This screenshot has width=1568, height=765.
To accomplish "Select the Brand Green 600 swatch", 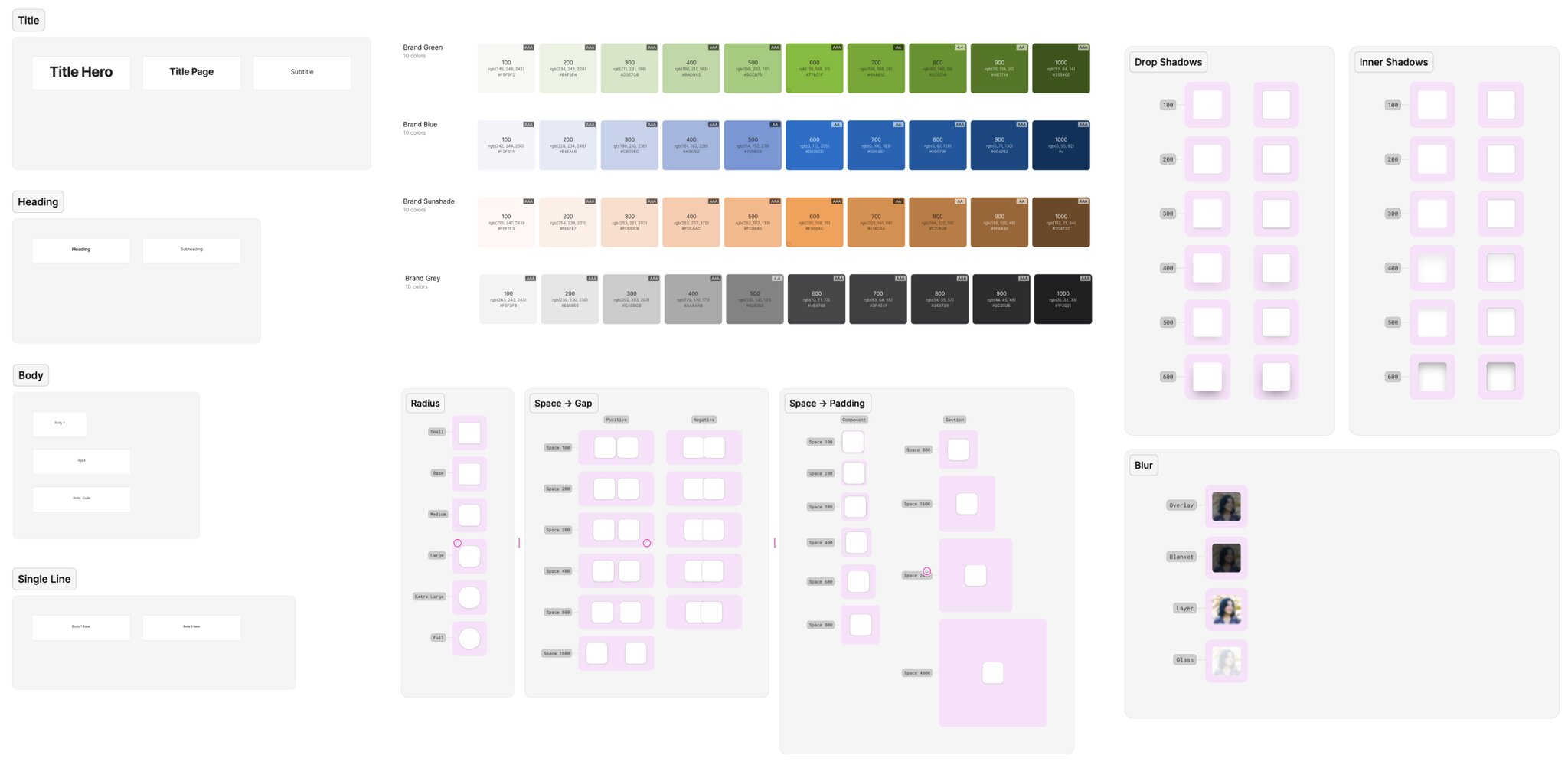I will click(x=814, y=69).
